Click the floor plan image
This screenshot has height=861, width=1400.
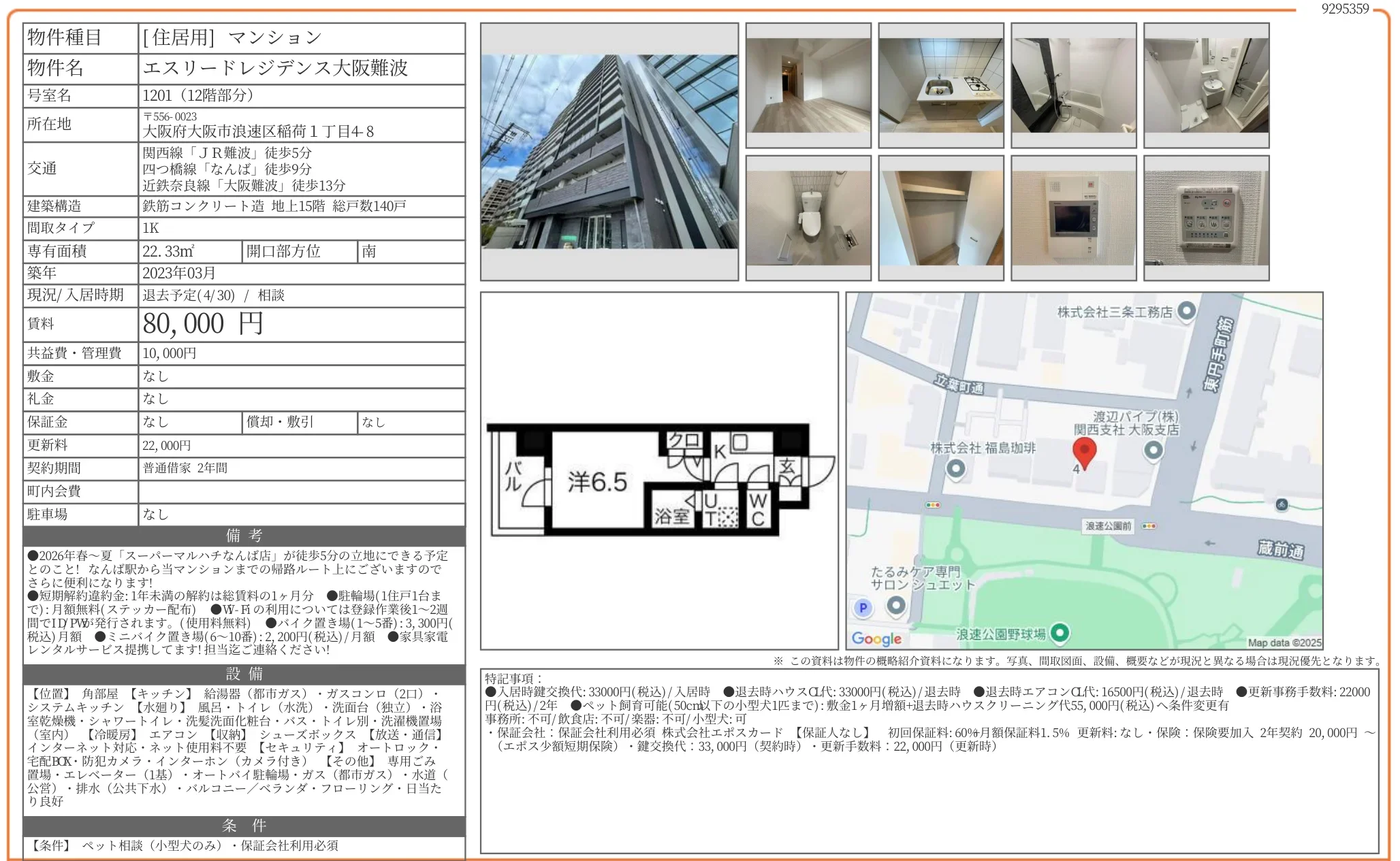(658, 478)
